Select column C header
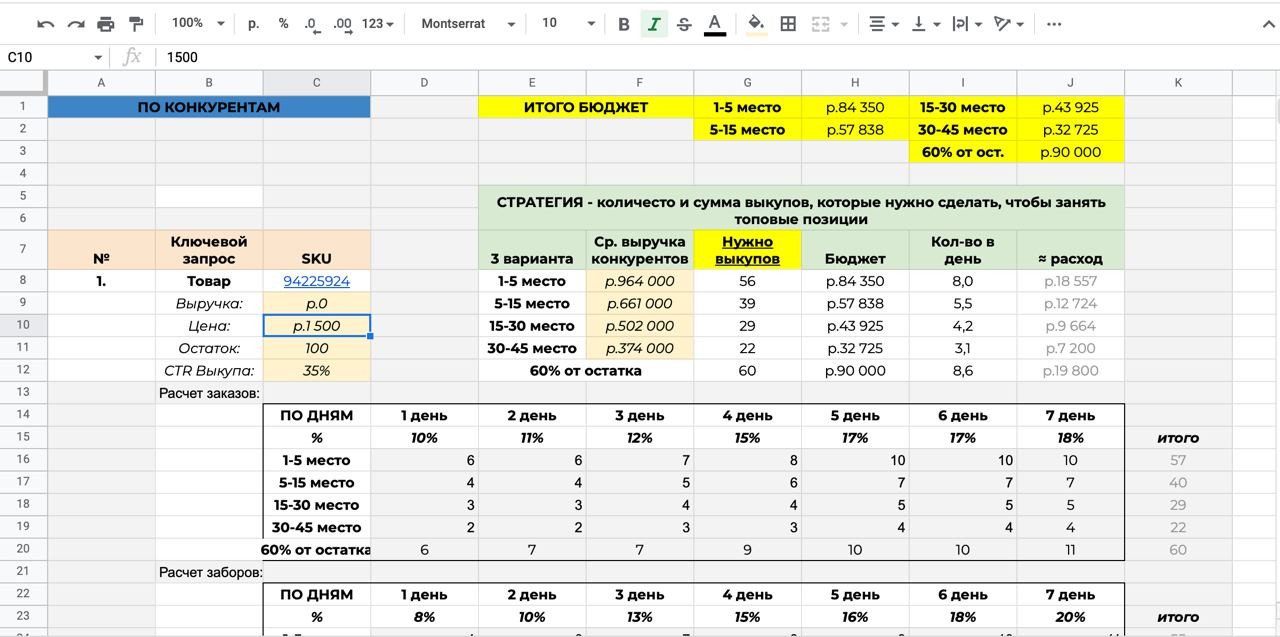This screenshot has width=1280, height=637. click(x=317, y=83)
